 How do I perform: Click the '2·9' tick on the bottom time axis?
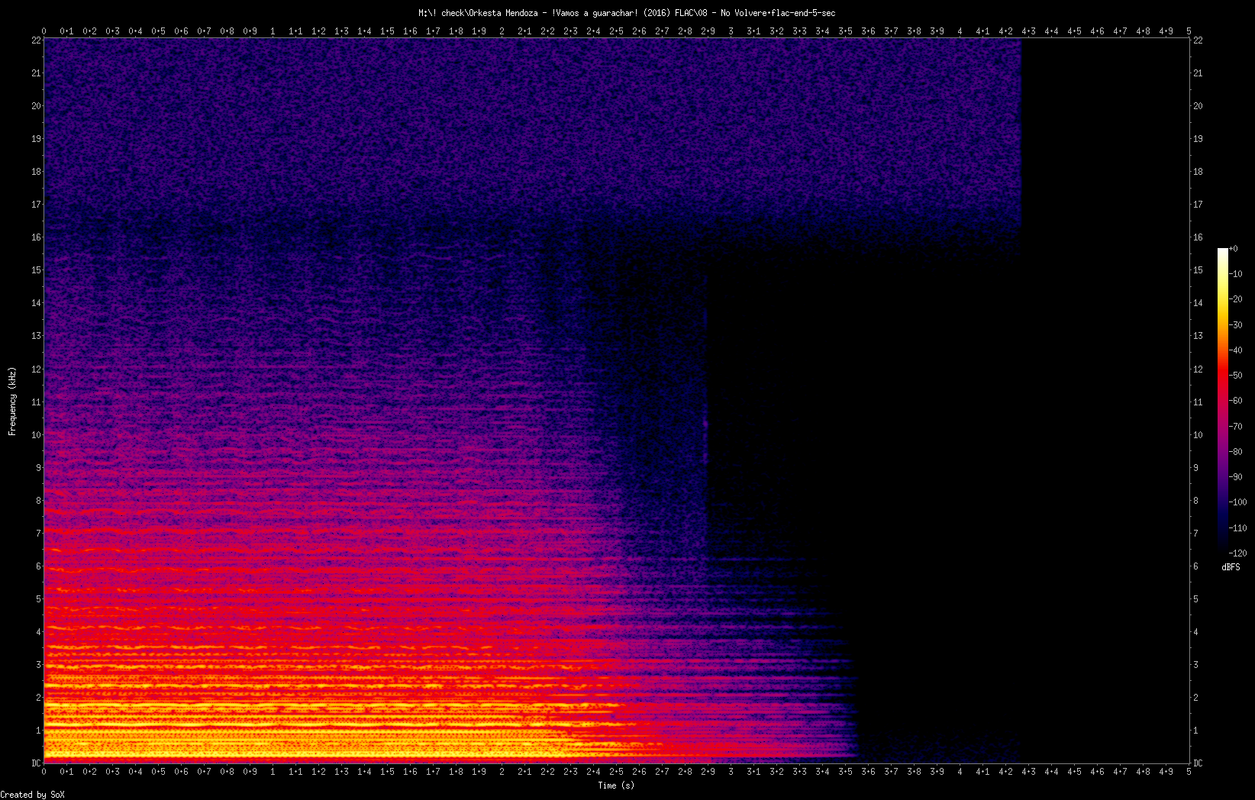tap(708, 771)
